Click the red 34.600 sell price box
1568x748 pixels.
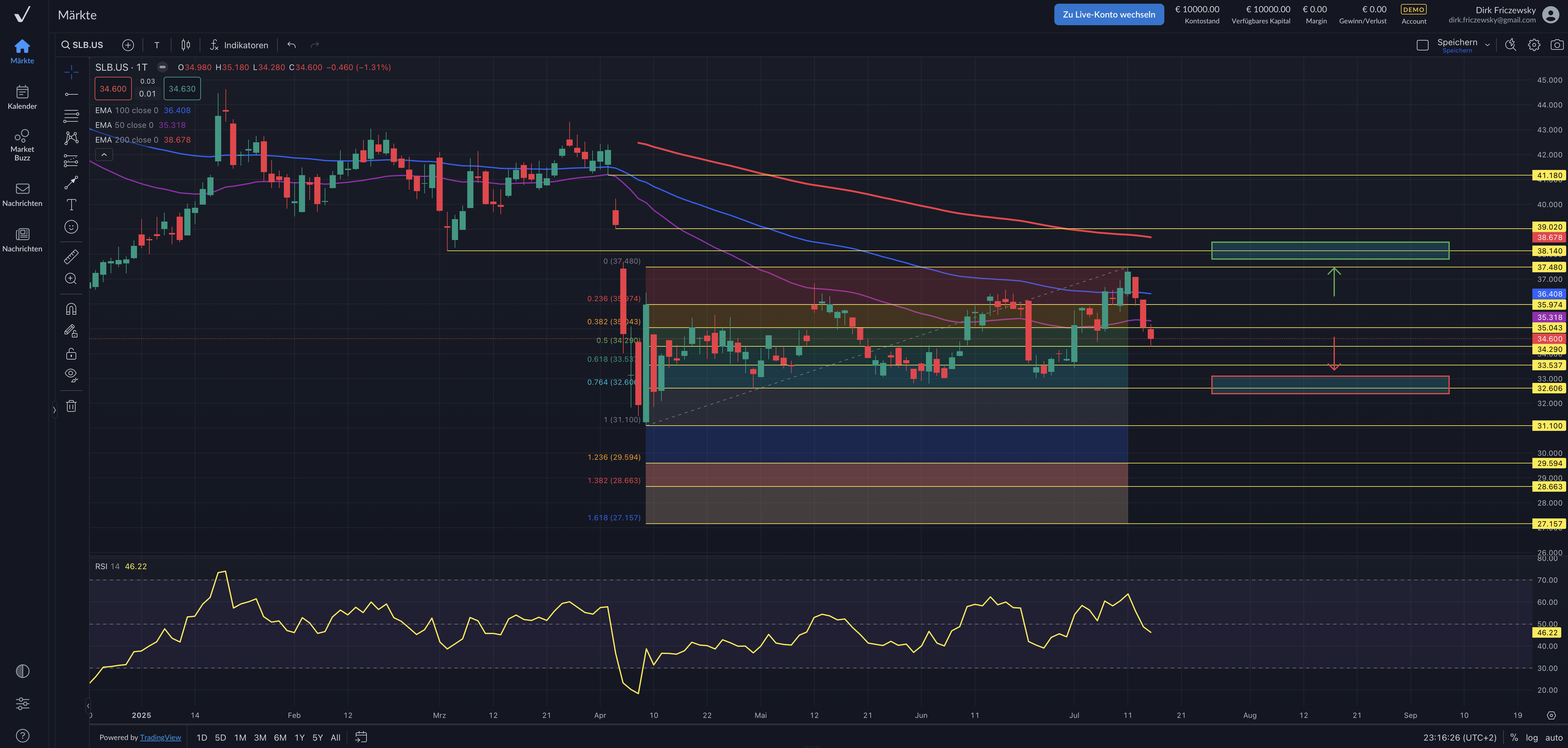pyautogui.click(x=113, y=89)
